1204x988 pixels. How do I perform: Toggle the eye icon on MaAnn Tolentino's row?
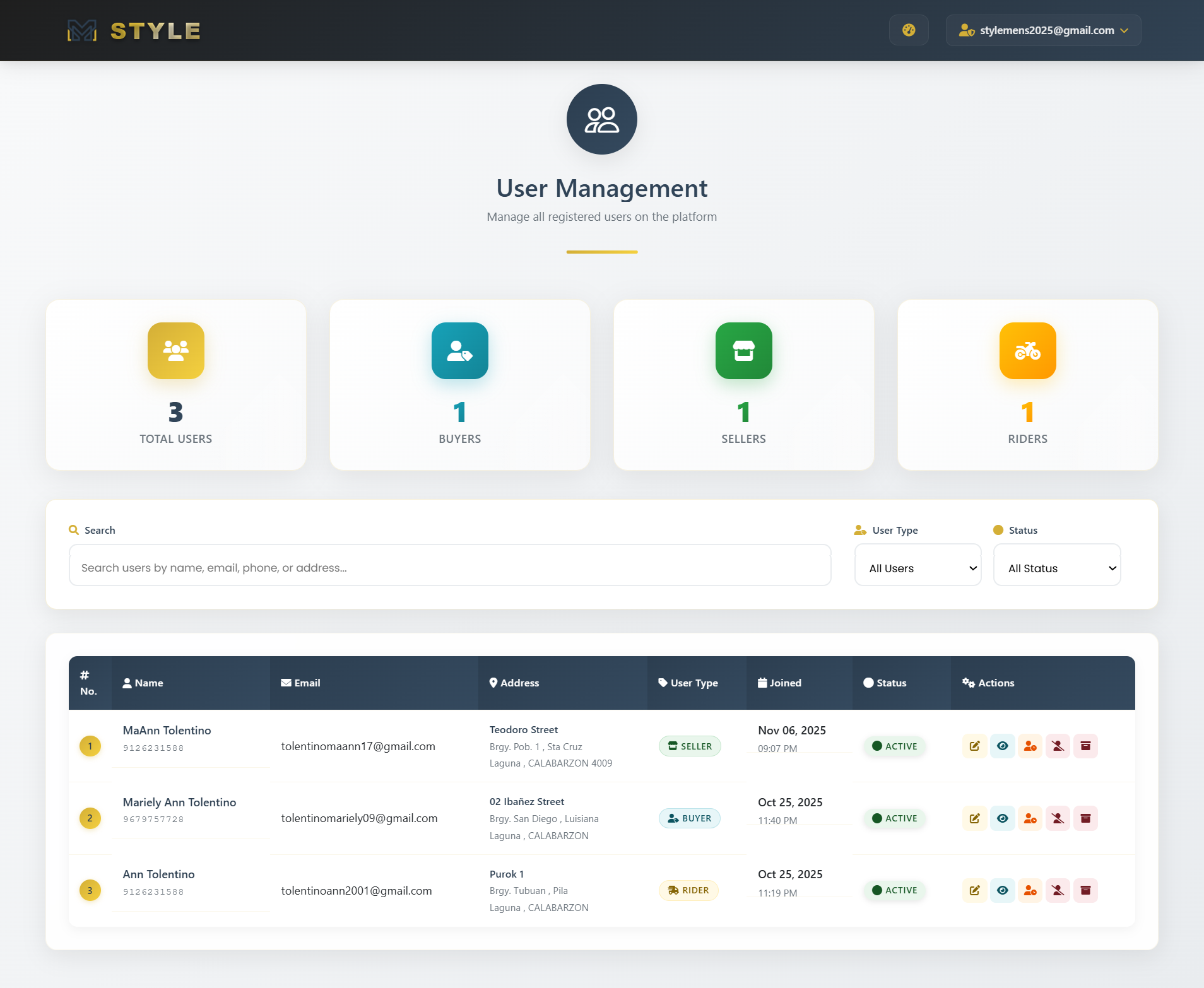pyautogui.click(x=1003, y=745)
